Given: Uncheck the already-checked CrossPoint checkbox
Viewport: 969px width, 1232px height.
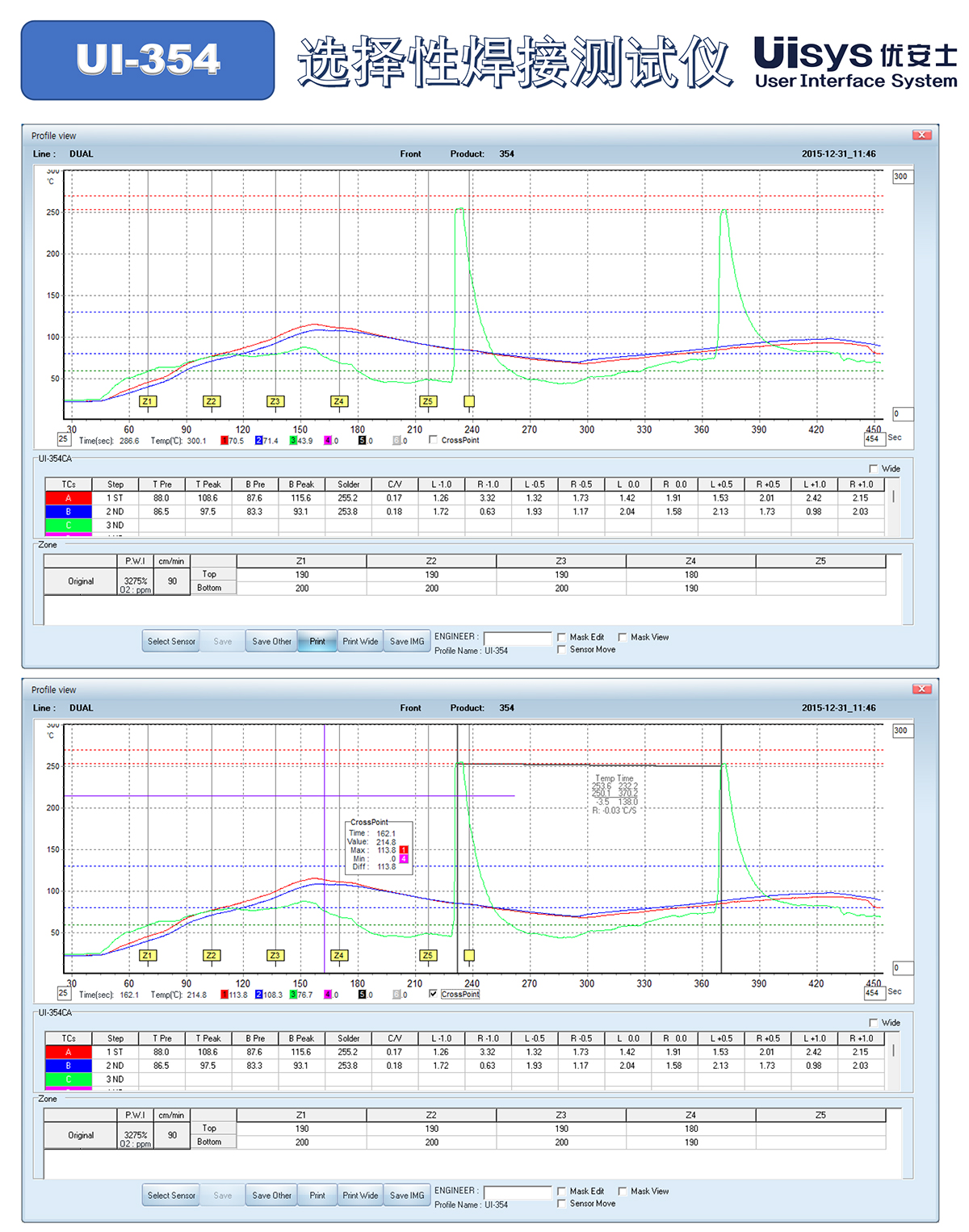Looking at the screenshot, I should tap(434, 994).
